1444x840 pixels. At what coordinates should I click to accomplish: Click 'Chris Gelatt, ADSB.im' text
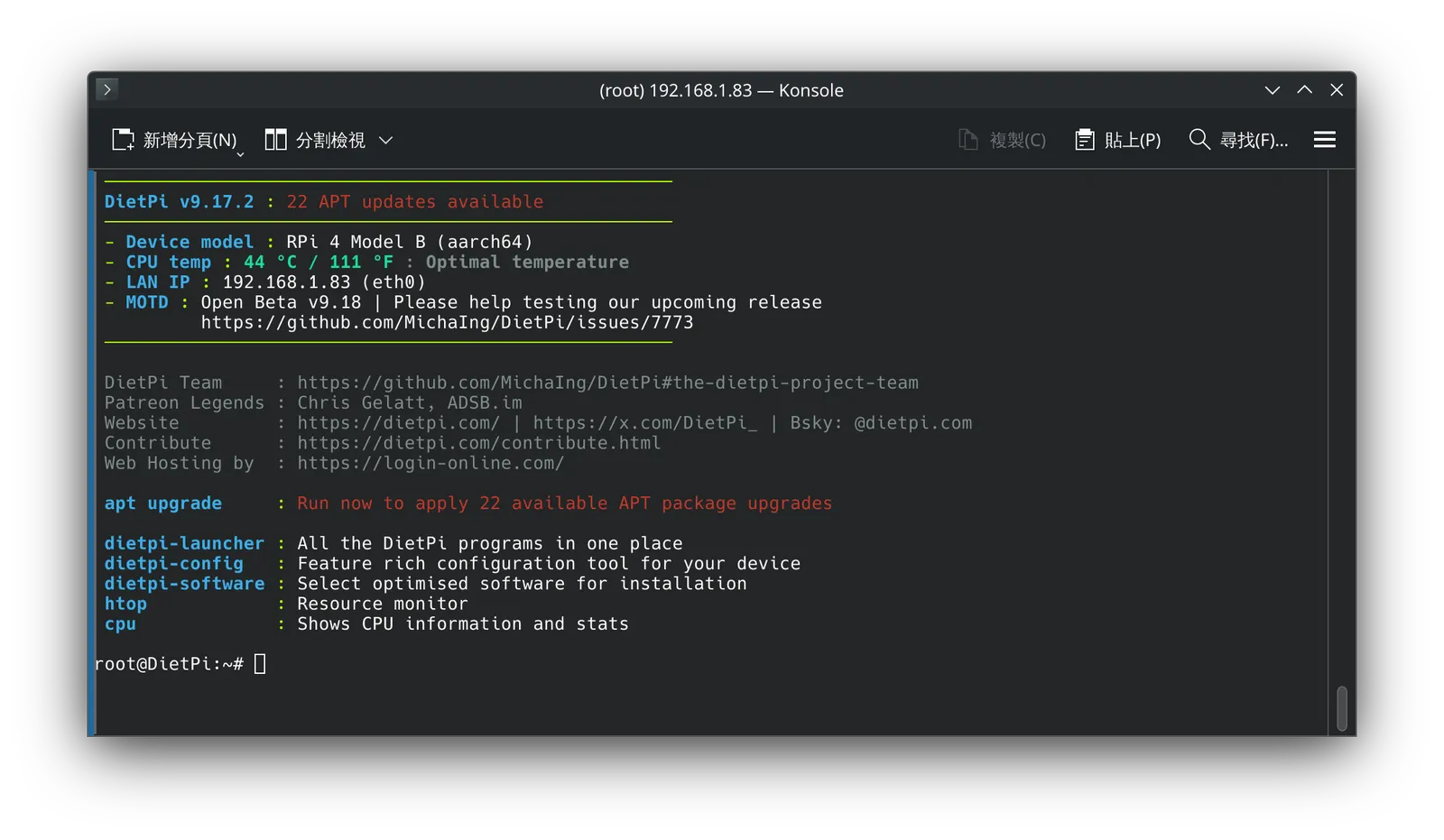pyautogui.click(x=410, y=403)
